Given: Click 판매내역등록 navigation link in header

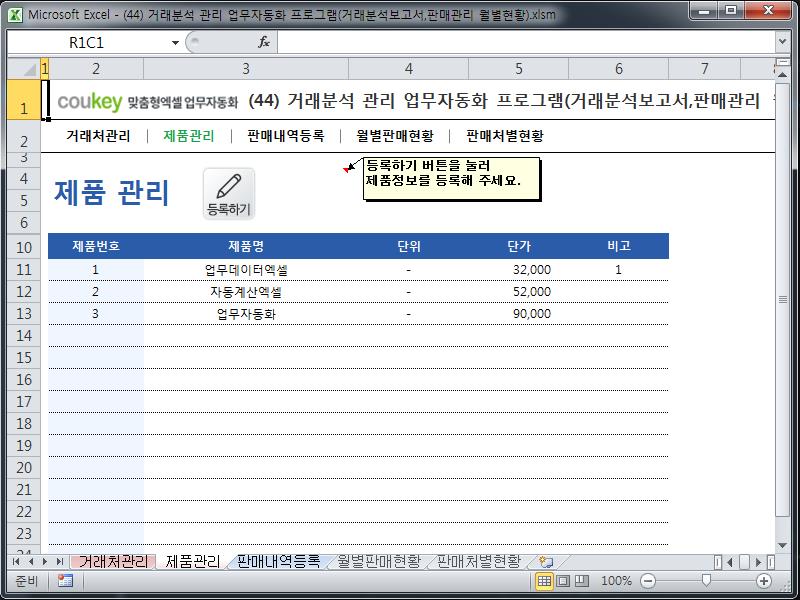Looking at the screenshot, I should [286, 136].
